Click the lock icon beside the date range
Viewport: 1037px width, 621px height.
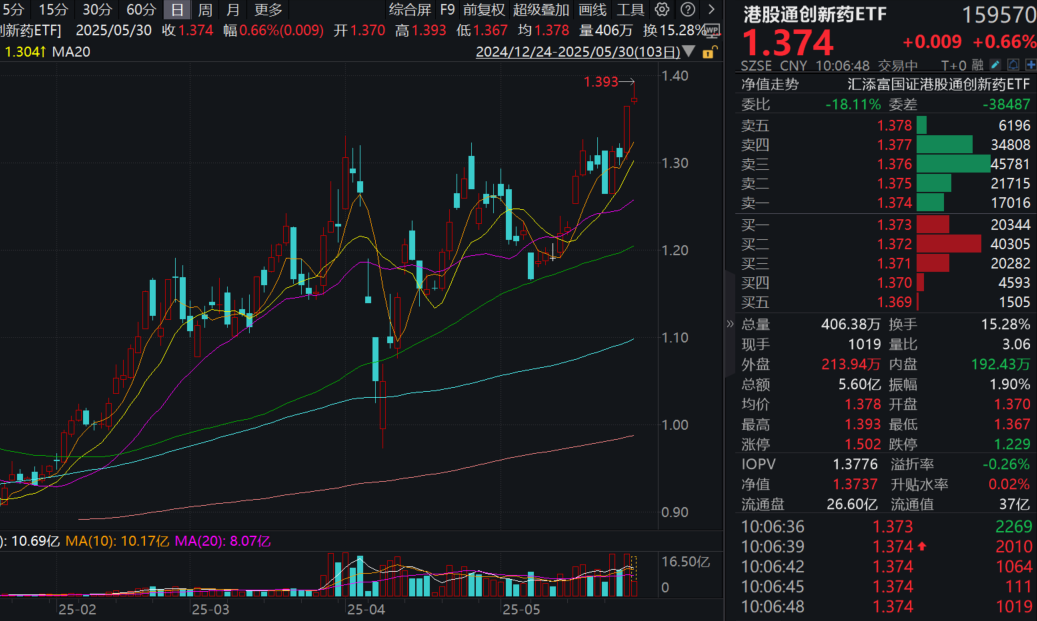pos(708,51)
